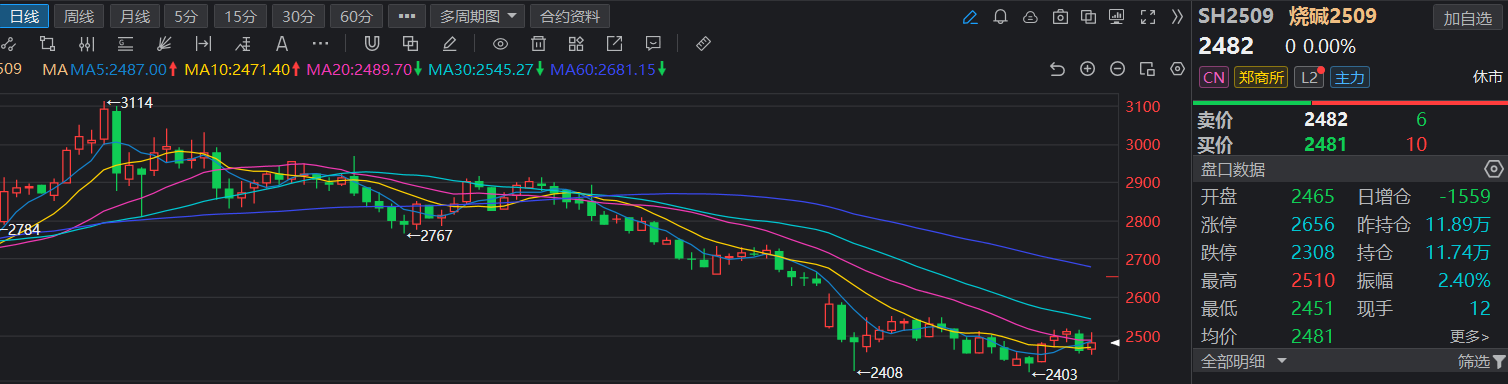Open the price alert bell icon
The width and height of the screenshot is (1508, 384).
1000,17
